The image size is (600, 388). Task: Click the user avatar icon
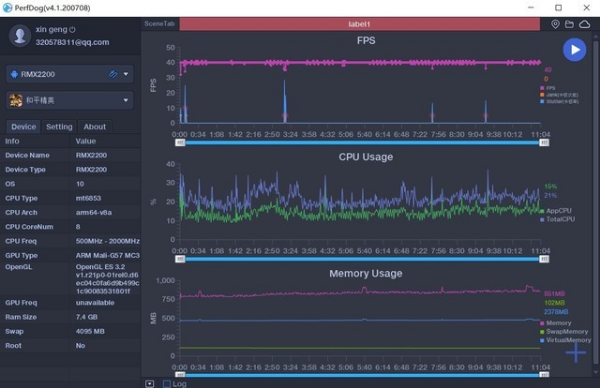coord(20,36)
